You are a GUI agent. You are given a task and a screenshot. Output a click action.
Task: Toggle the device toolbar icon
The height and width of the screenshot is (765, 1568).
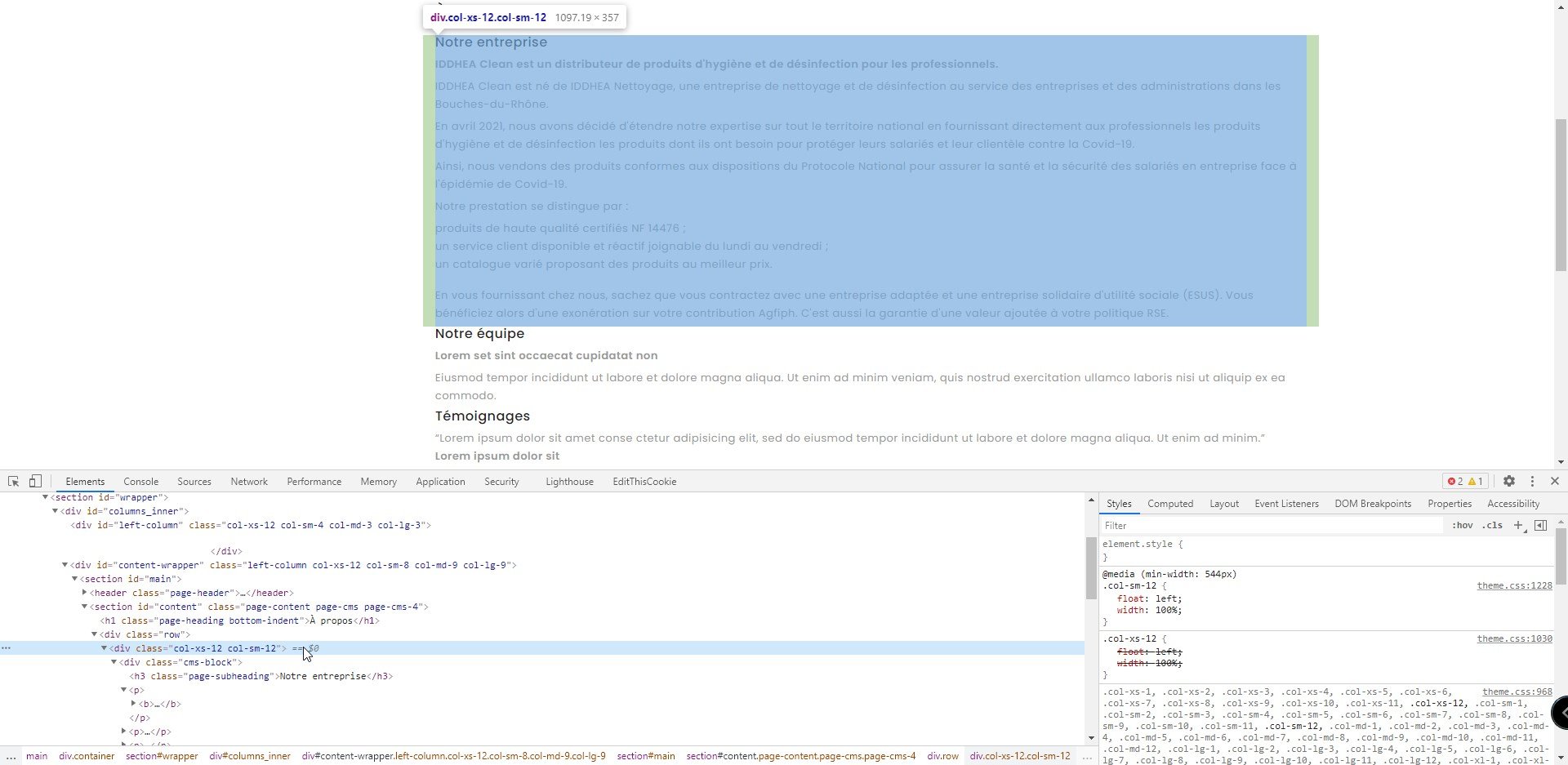click(x=35, y=482)
